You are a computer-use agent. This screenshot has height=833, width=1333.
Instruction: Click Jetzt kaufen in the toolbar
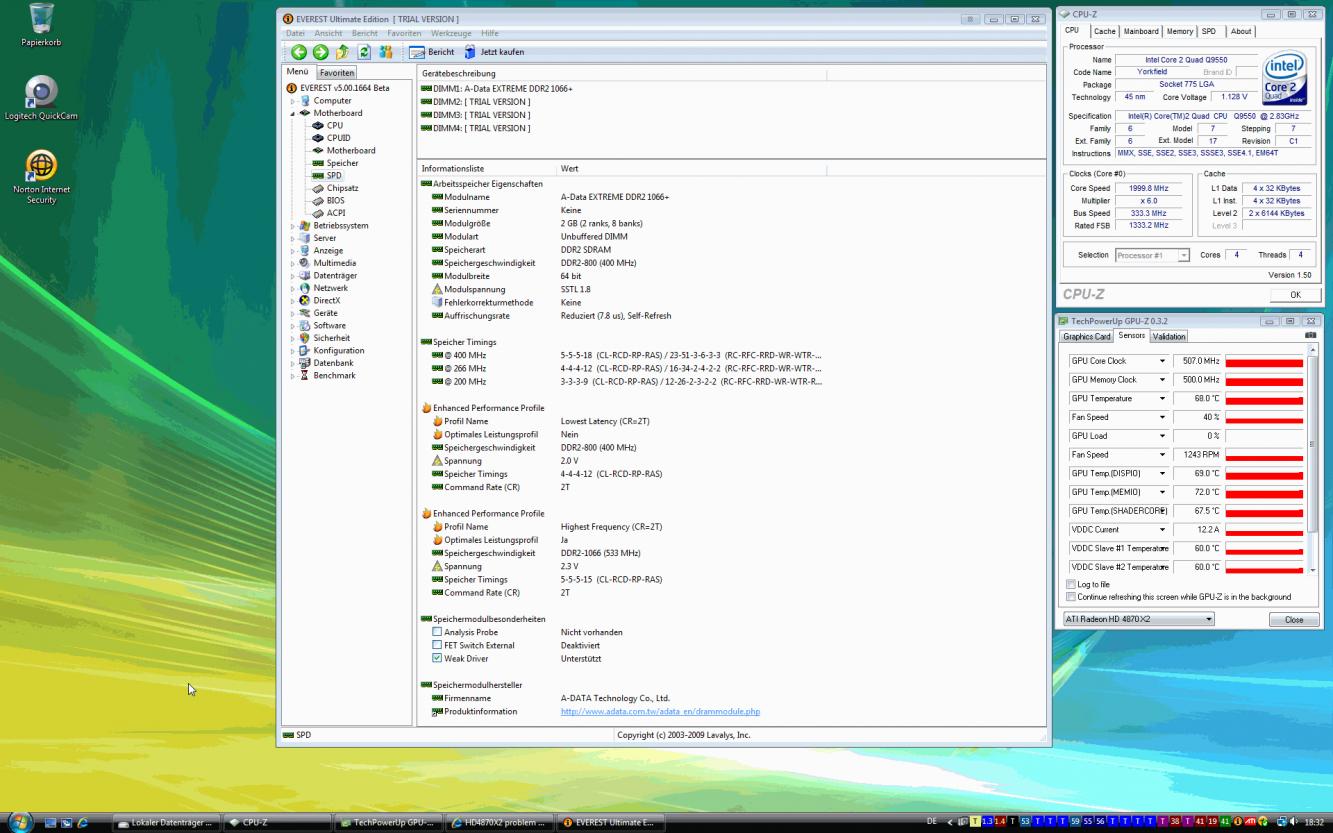(x=494, y=52)
